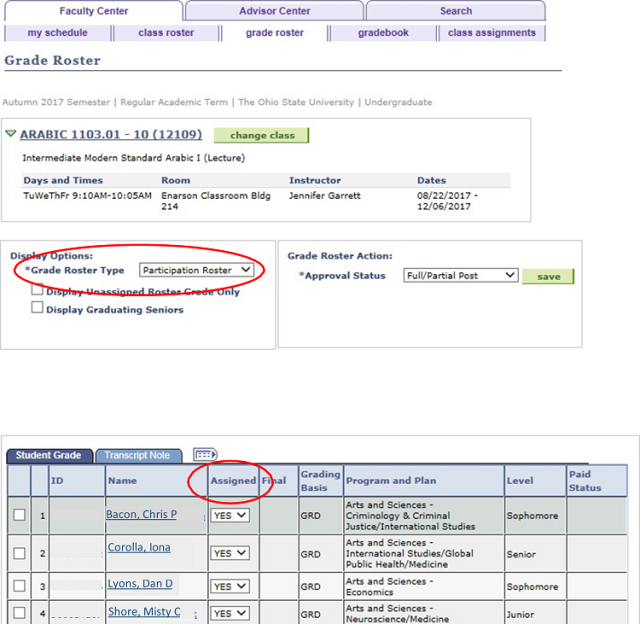This screenshot has width=640, height=624.
Task: Open the Search tab
Action: [456, 11]
